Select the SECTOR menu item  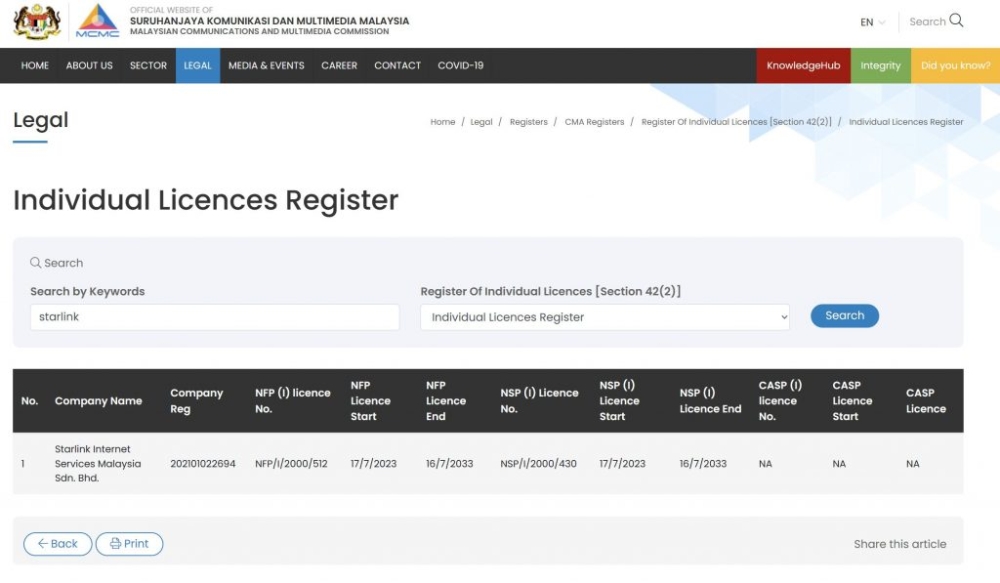point(148,66)
